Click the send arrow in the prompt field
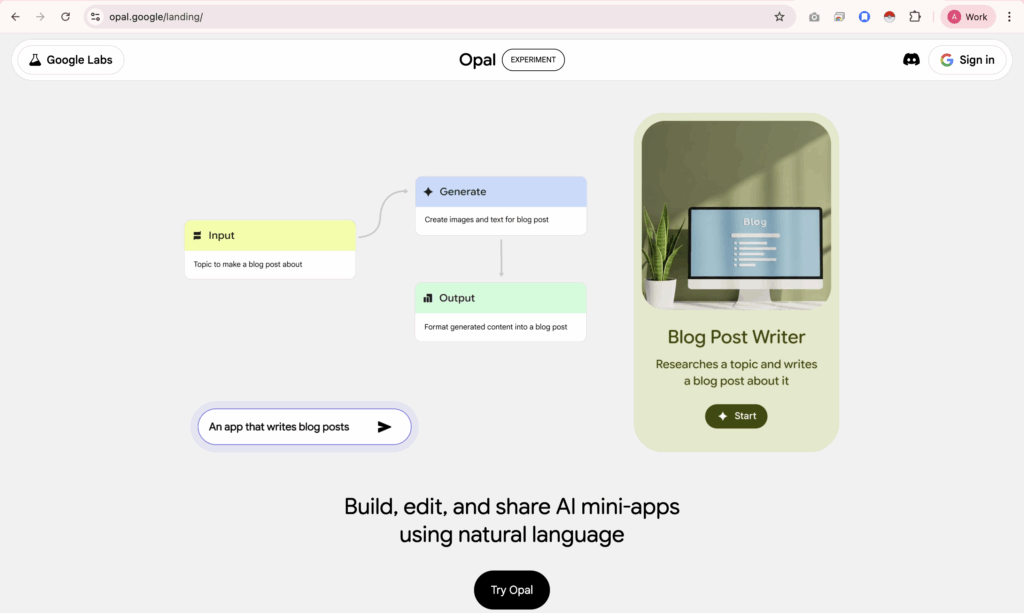Image resolution: width=1024 pixels, height=613 pixels. (x=385, y=426)
